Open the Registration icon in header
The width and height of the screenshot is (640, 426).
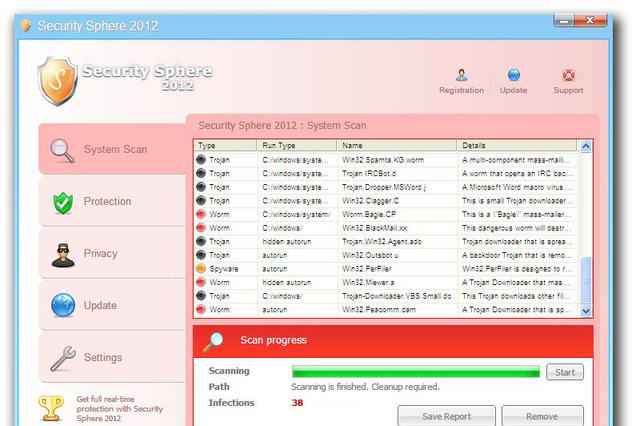coord(462,75)
